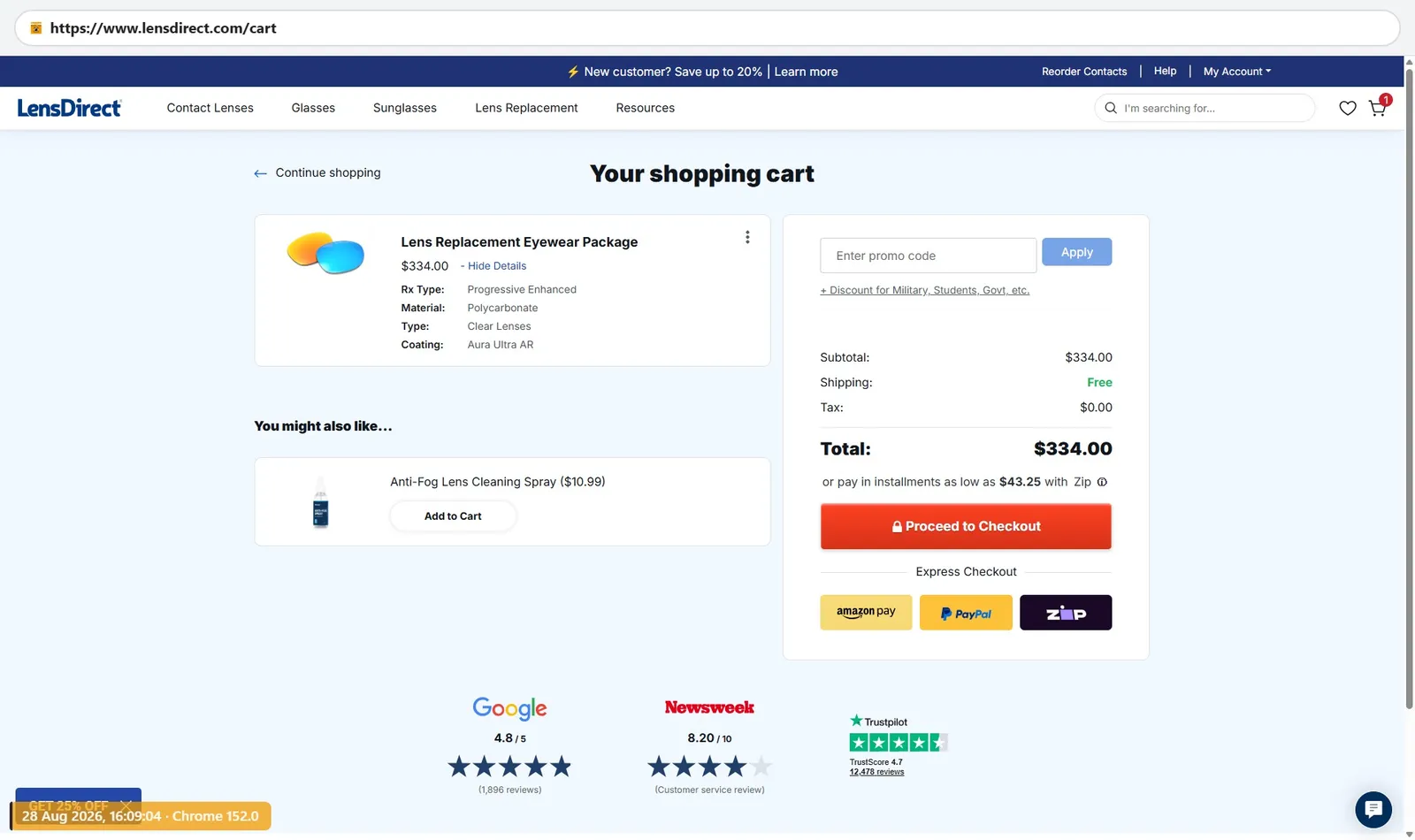Pay with Zip express checkout
Image resolution: width=1415 pixels, height=840 pixels.
tap(1066, 612)
